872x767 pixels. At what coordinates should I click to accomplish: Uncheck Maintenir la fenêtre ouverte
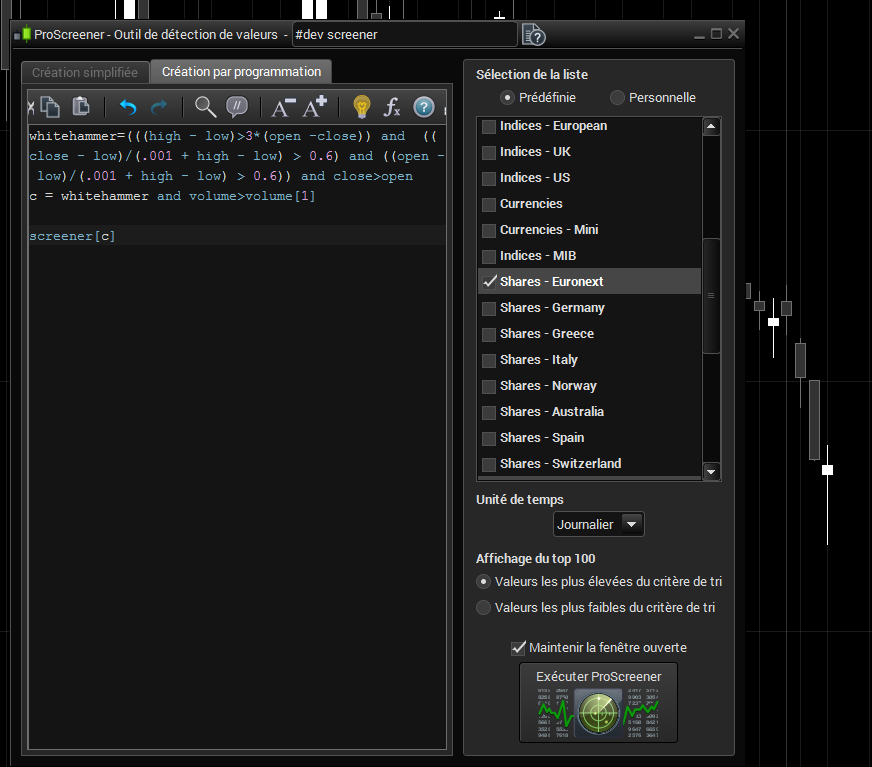point(518,647)
